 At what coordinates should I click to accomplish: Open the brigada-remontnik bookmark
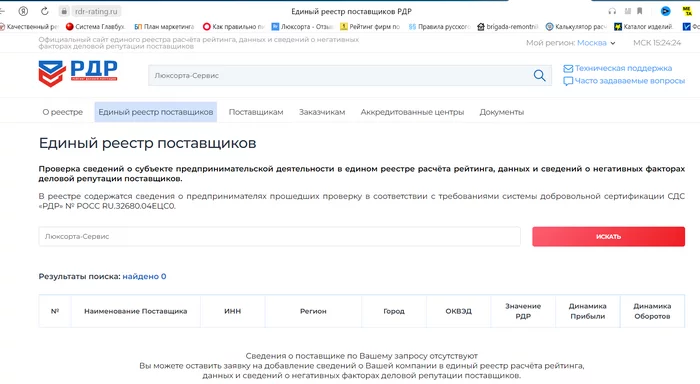tap(508, 27)
